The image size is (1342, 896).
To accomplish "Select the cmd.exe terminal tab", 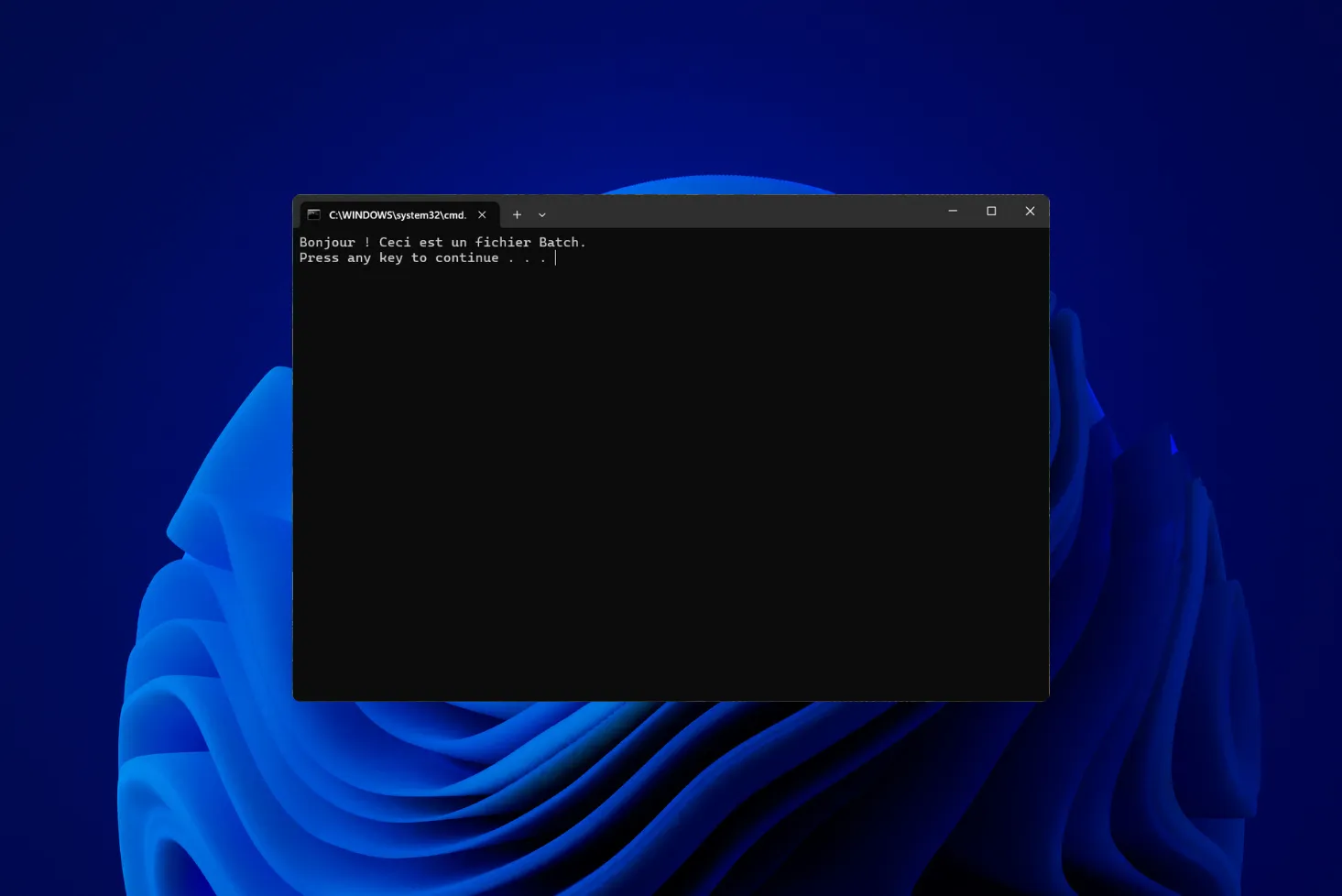I will pyautogui.click(x=399, y=214).
